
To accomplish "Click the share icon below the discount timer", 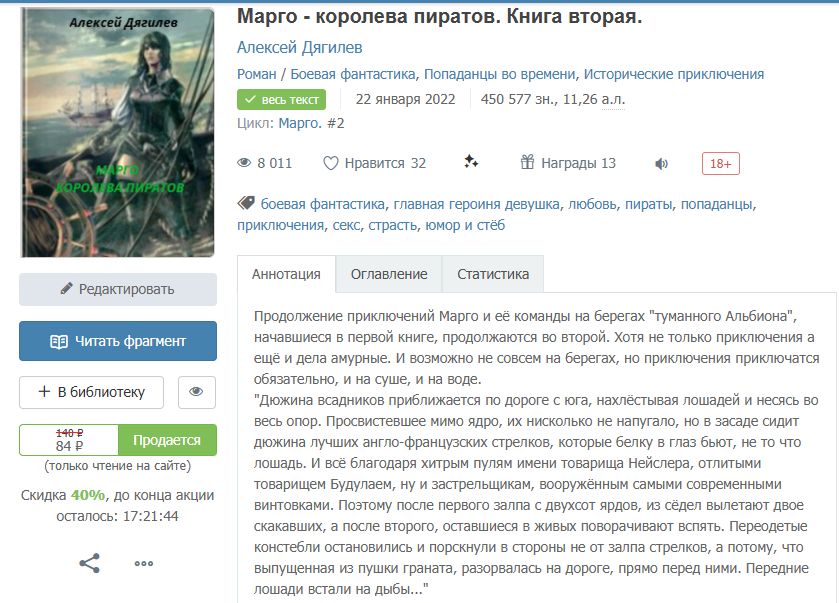I will (x=89, y=563).
